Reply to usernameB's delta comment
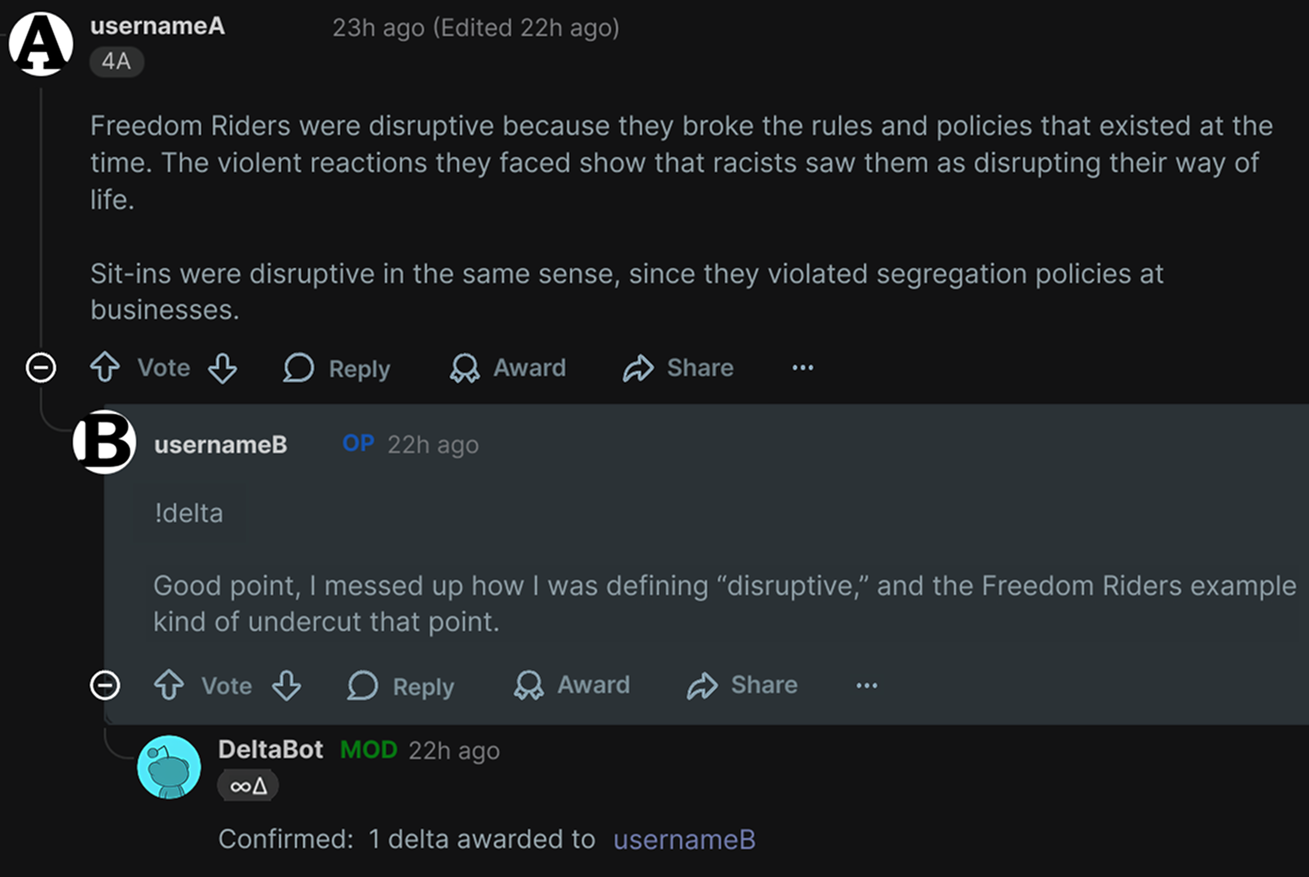This screenshot has width=1309, height=877. tap(401, 686)
